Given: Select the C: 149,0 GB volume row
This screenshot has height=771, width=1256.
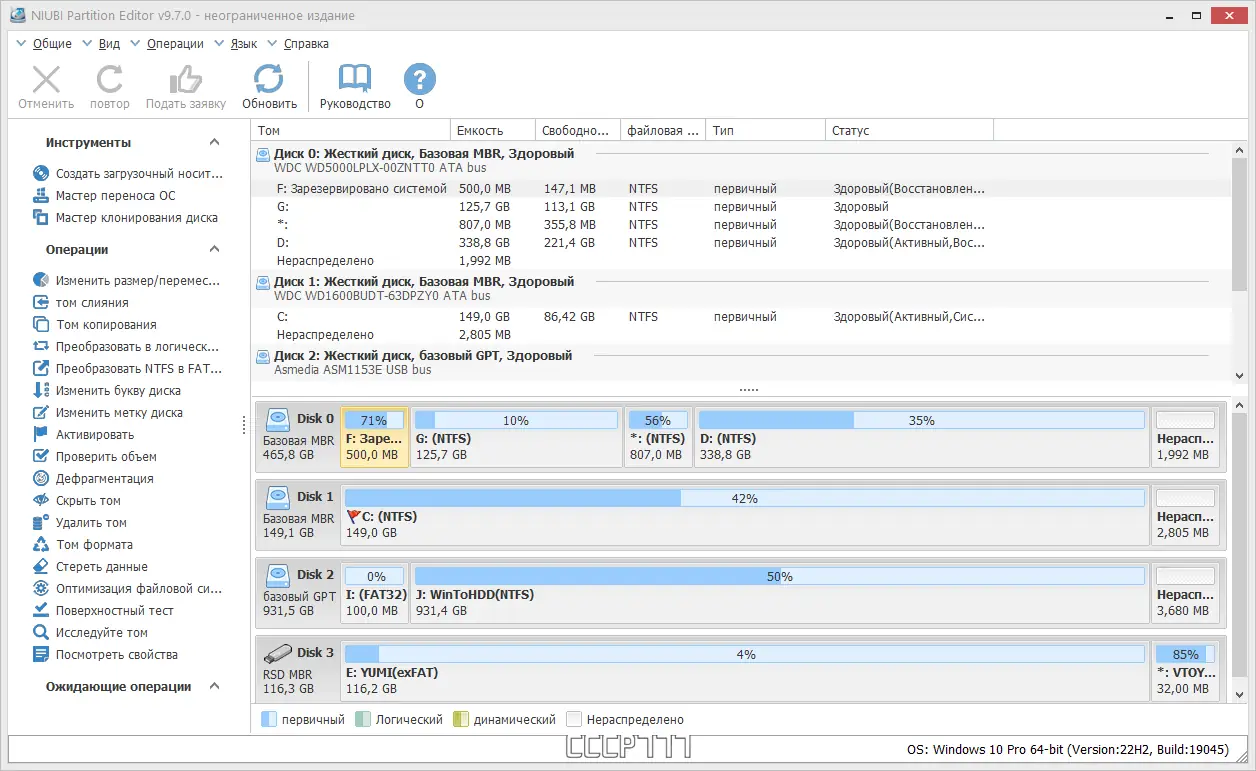Looking at the screenshot, I should (x=741, y=317).
